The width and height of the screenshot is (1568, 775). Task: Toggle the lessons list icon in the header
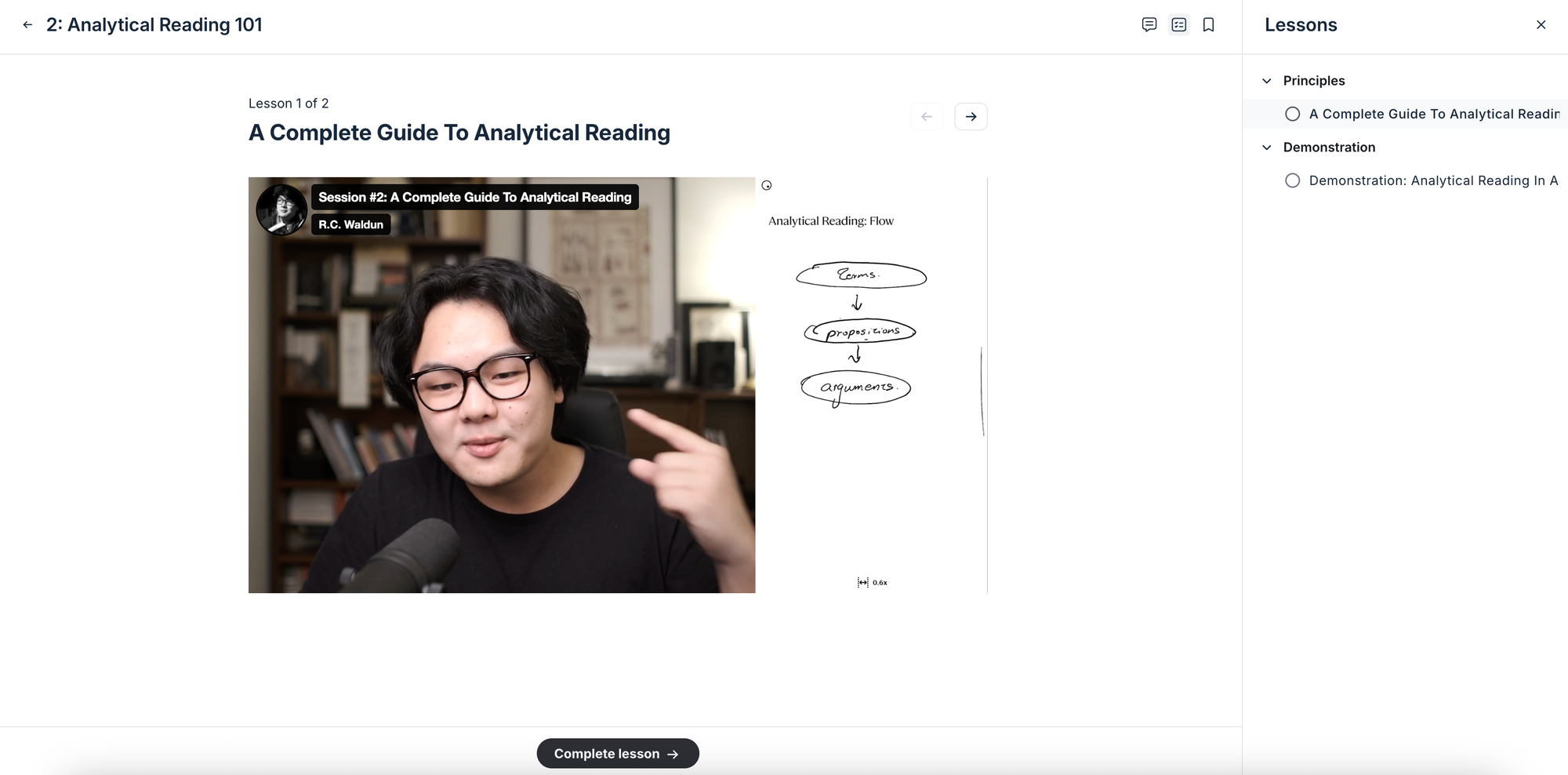point(1178,25)
